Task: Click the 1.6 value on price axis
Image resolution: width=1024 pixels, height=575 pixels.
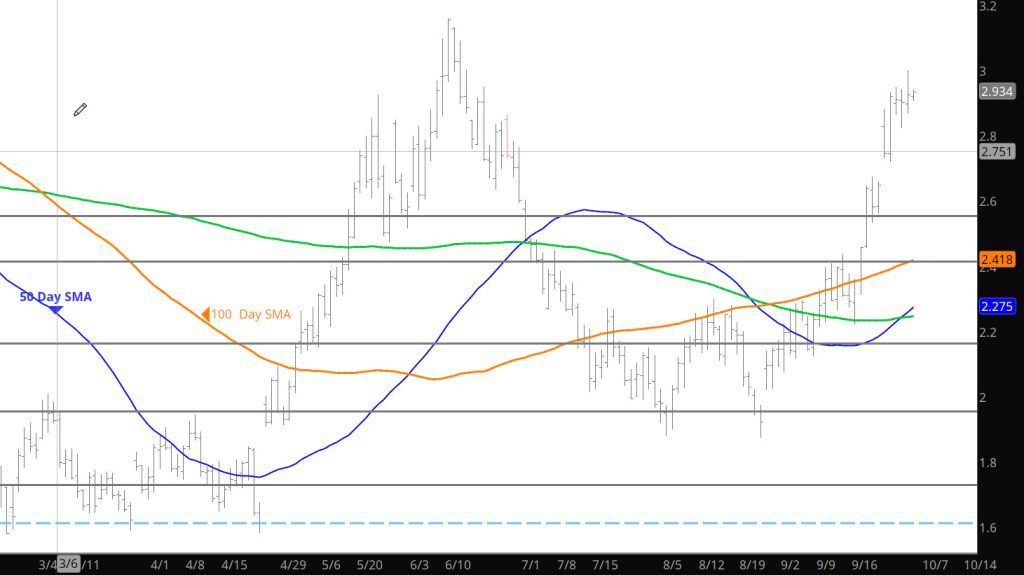Action: (987, 528)
